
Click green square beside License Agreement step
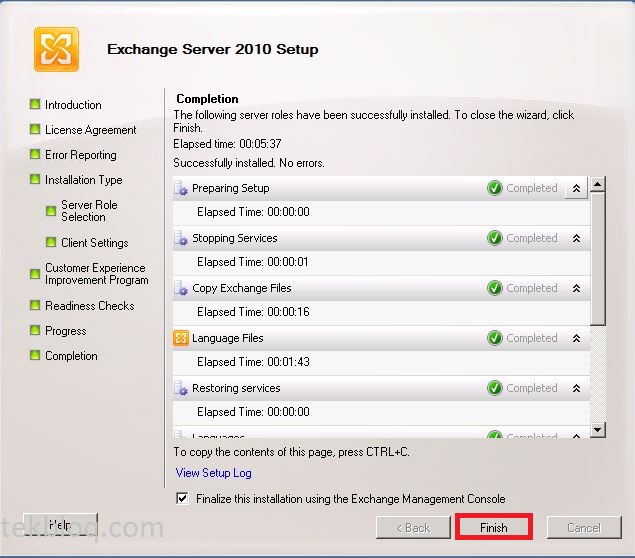coord(35,130)
